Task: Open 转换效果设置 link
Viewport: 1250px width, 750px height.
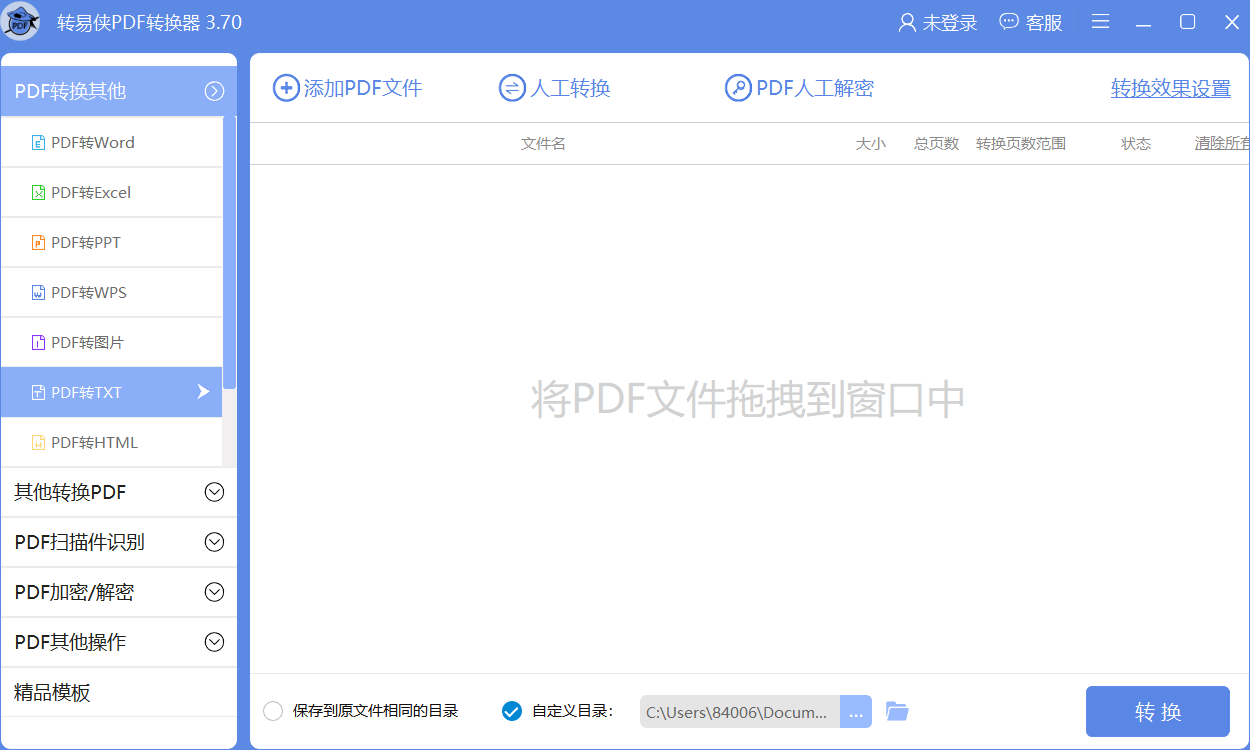Action: (1171, 89)
